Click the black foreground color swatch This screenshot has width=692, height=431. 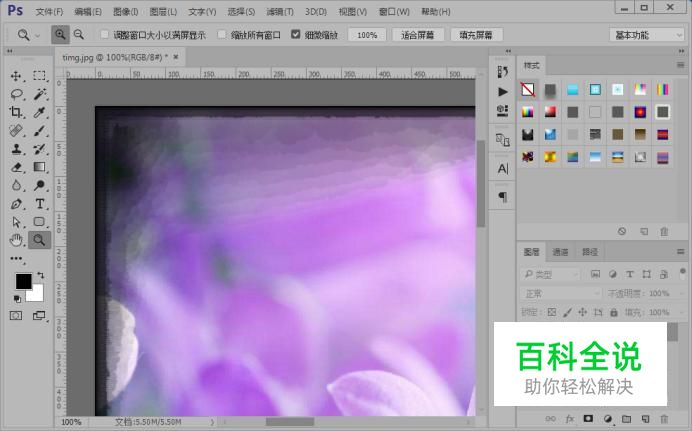22,280
